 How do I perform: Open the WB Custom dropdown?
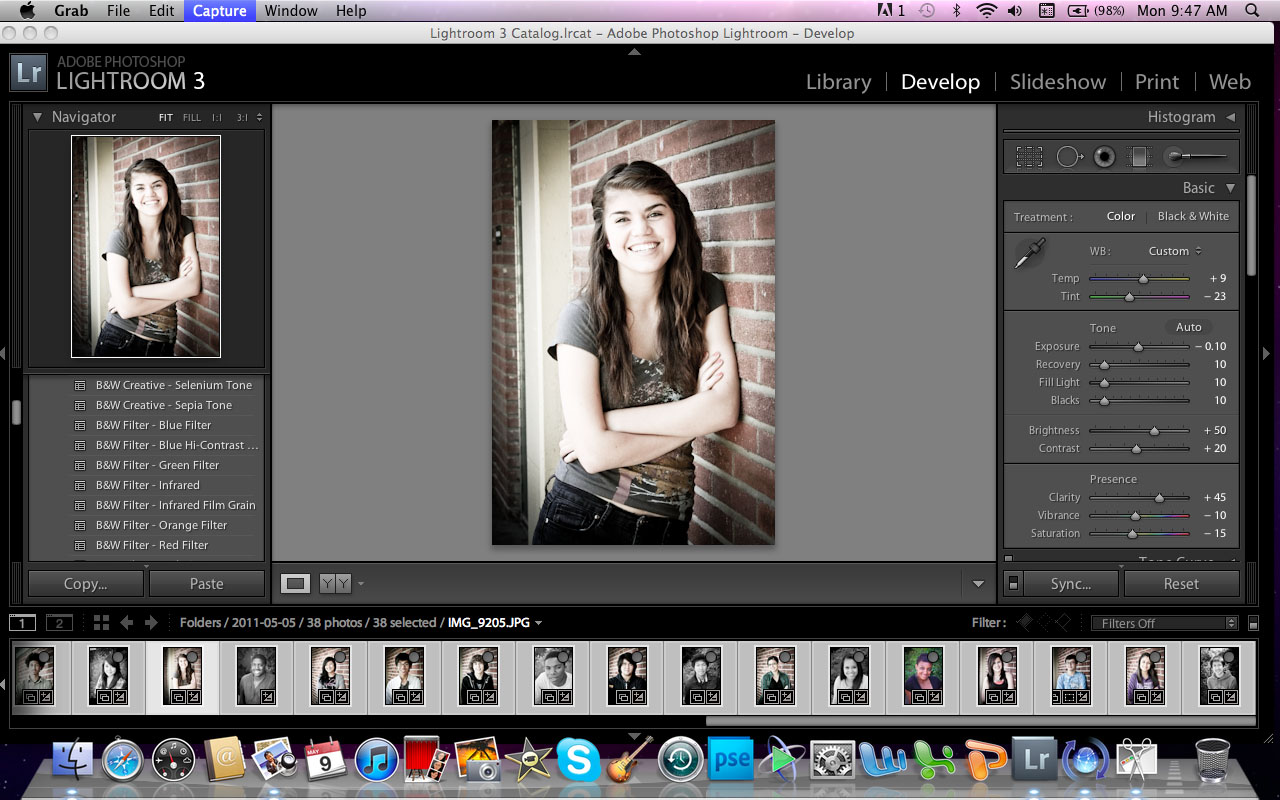1175,251
